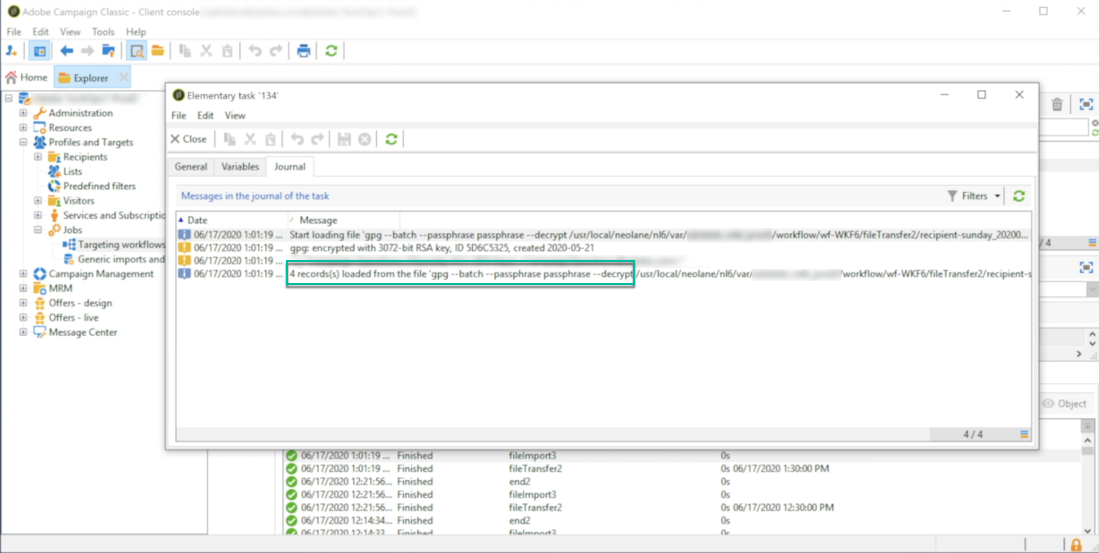Select the 'gpg: encrypted with 3072-bit RSA key' row
1099x553 pixels.
pos(603,247)
